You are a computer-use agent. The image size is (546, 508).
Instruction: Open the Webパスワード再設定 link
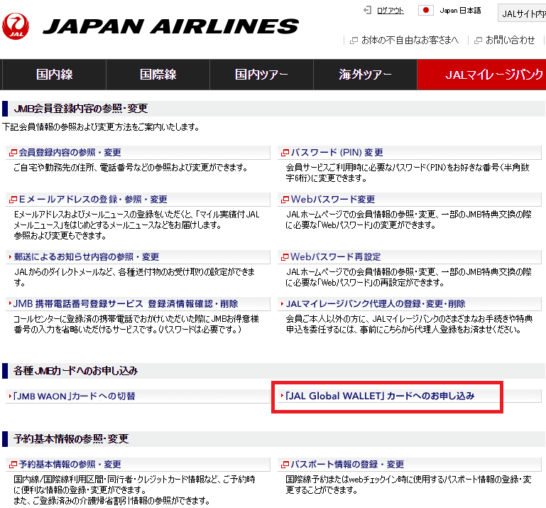(x=336, y=257)
